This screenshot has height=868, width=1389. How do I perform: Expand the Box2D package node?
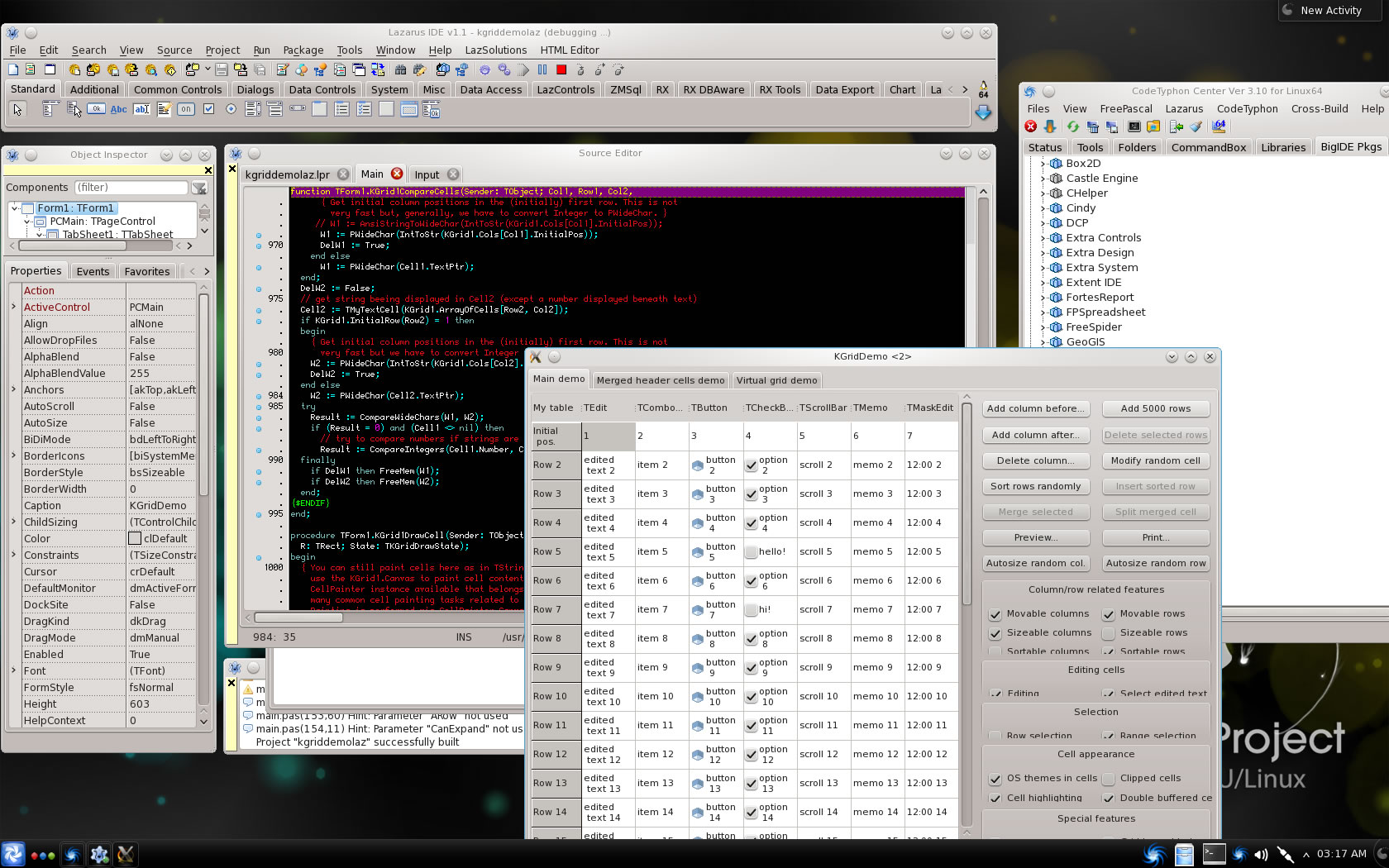tap(1043, 164)
